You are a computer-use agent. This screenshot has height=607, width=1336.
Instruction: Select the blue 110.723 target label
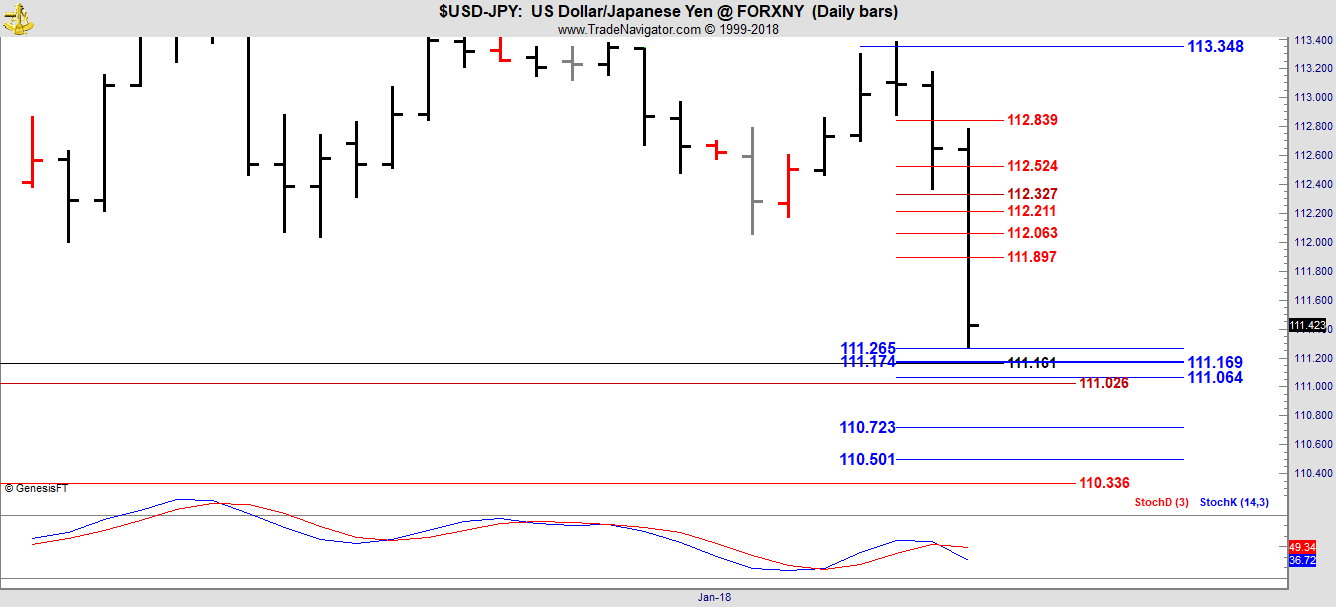coord(867,427)
